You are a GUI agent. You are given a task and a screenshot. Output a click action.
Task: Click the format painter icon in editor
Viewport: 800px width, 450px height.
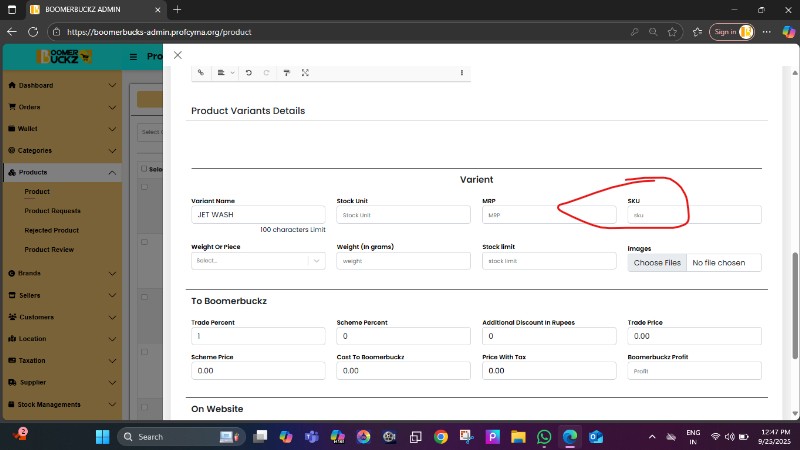(x=287, y=72)
